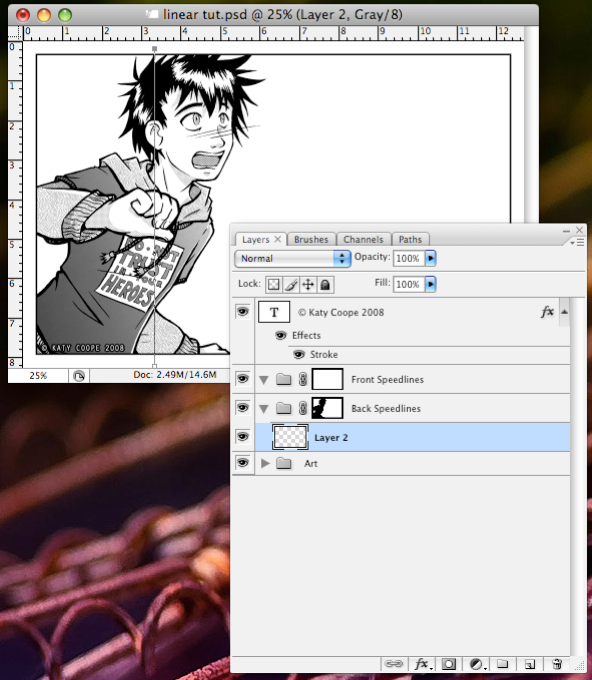Close the Layers tab with its X
The height and width of the screenshot is (680, 592).
pyautogui.click(x=278, y=239)
